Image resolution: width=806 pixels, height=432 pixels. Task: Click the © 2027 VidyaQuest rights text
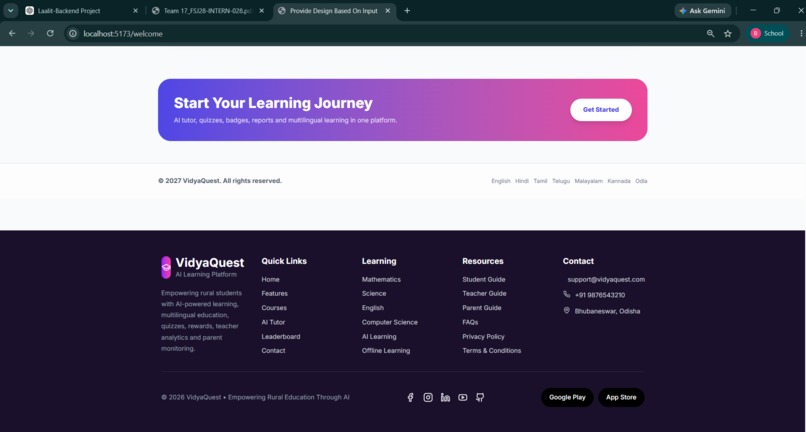(220, 181)
